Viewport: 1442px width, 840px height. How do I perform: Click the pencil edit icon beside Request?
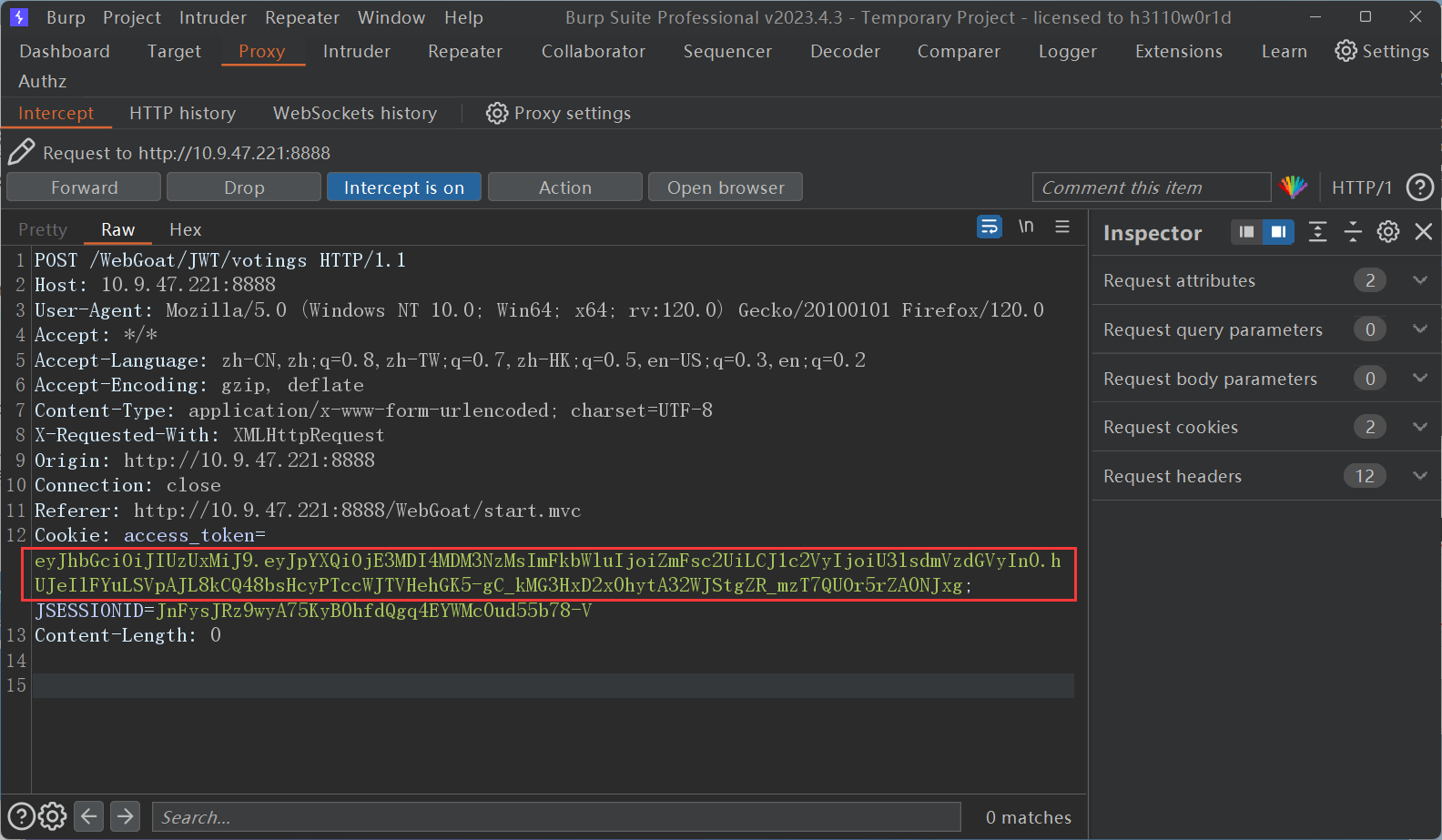22,152
